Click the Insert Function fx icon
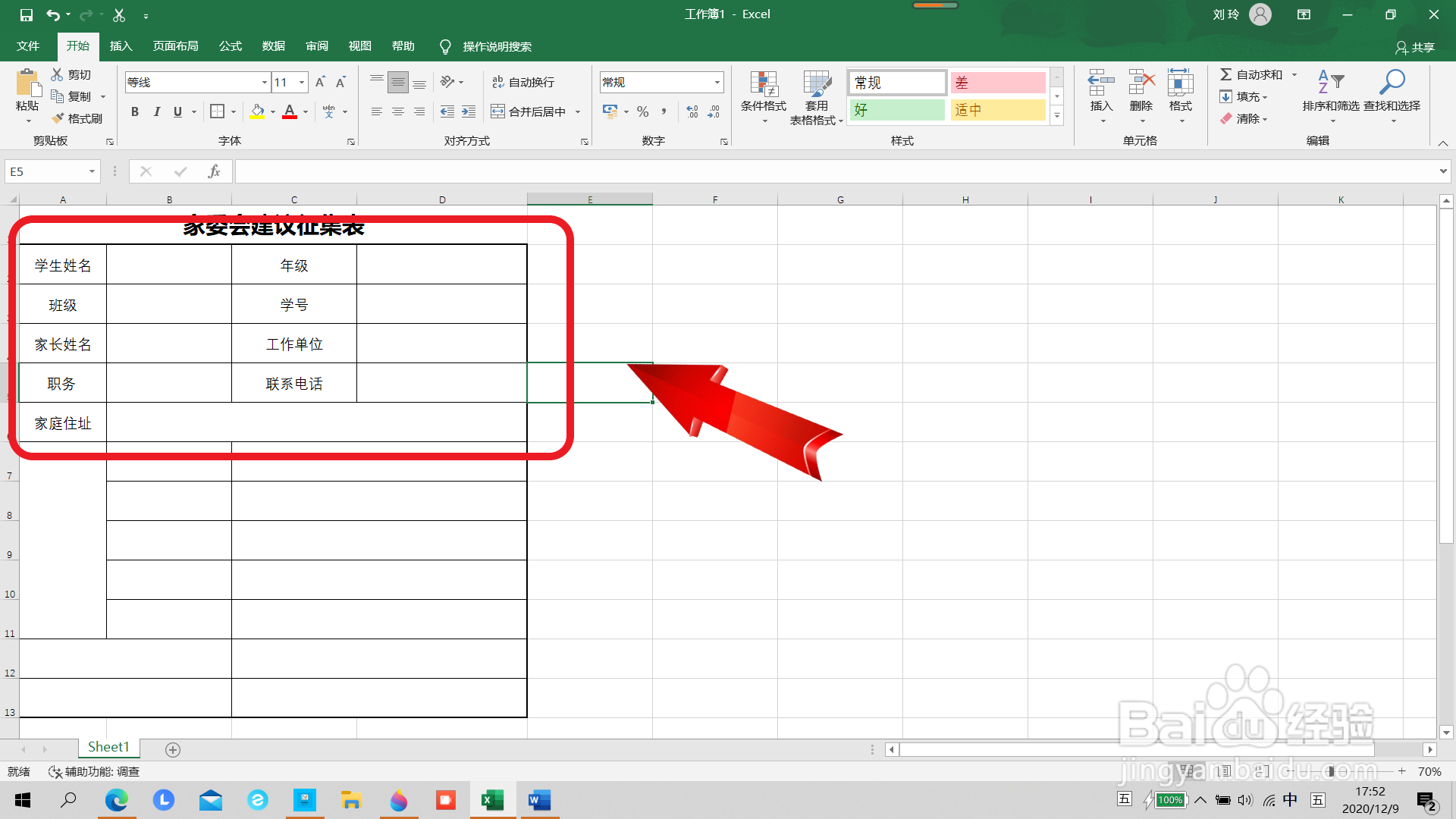Image resolution: width=1456 pixels, height=819 pixels. pyautogui.click(x=214, y=171)
